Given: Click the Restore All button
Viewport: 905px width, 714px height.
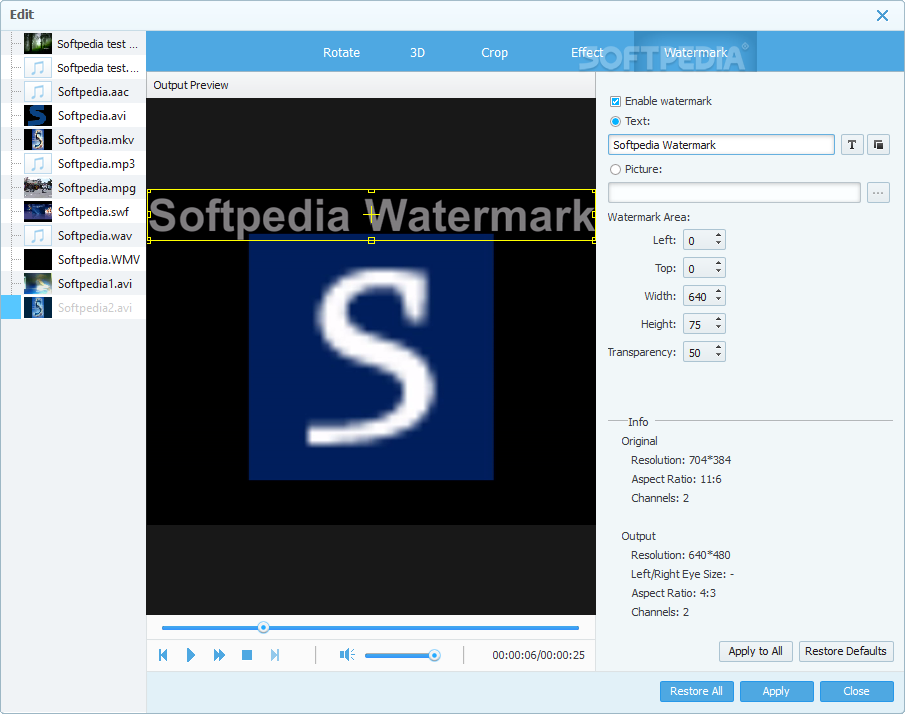Looking at the screenshot, I should tap(696, 691).
